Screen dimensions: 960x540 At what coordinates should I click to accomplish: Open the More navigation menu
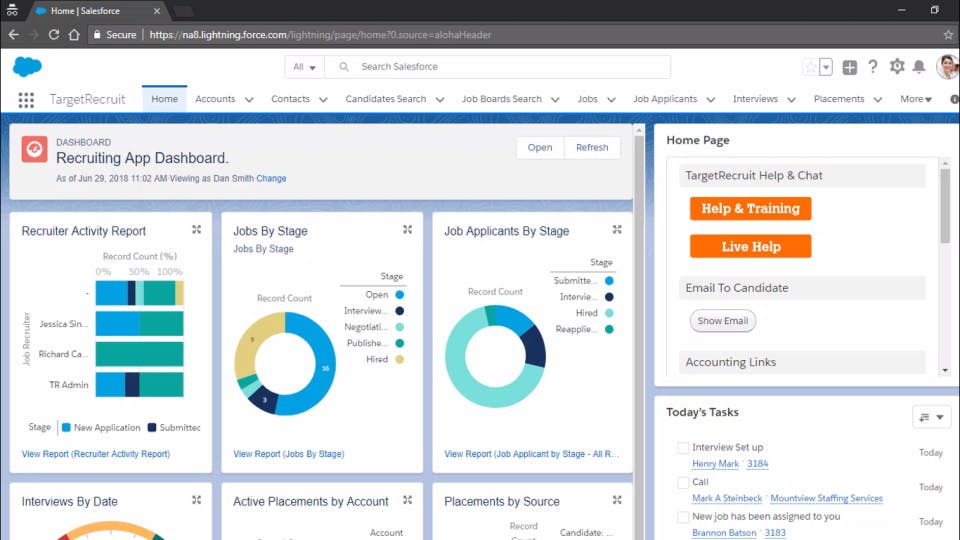(915, 99)
